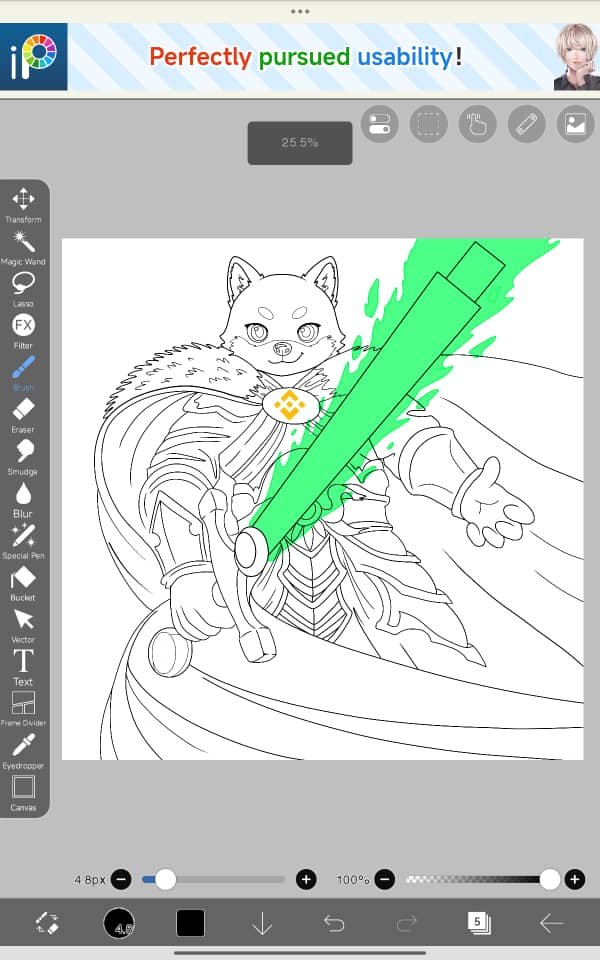Open the reference image material icon
Screen dimensions: 600x960
tap(576, 124)
